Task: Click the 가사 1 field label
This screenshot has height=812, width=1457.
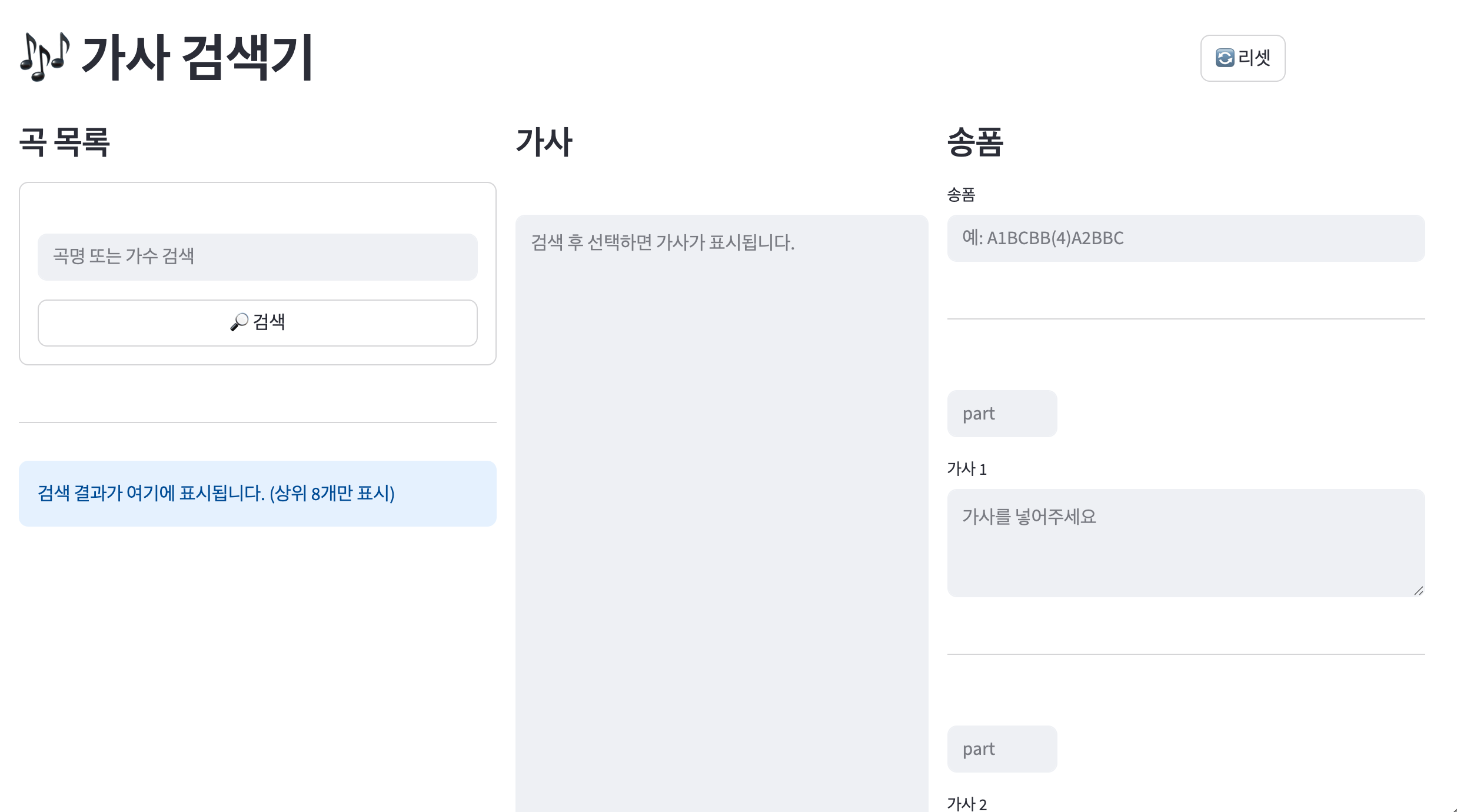Action: [x=966, y=469]
